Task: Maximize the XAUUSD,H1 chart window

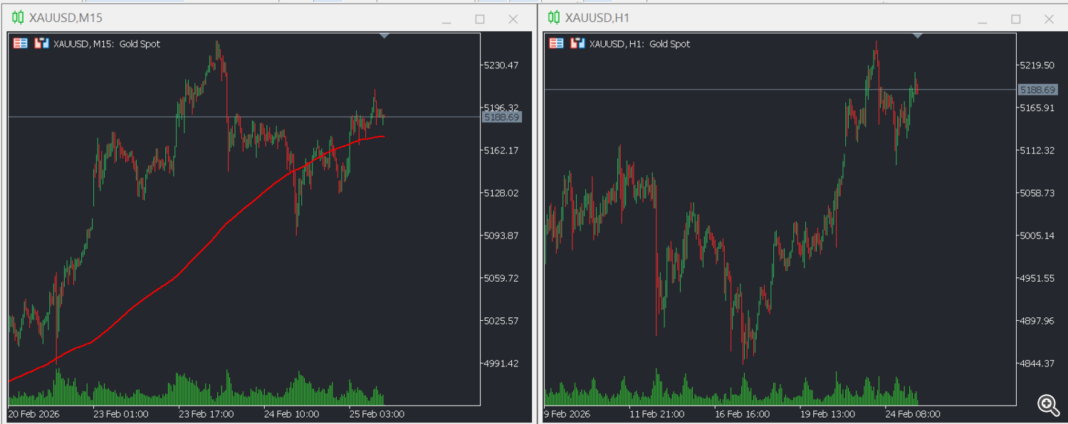Action: [x=1016, y=19]
